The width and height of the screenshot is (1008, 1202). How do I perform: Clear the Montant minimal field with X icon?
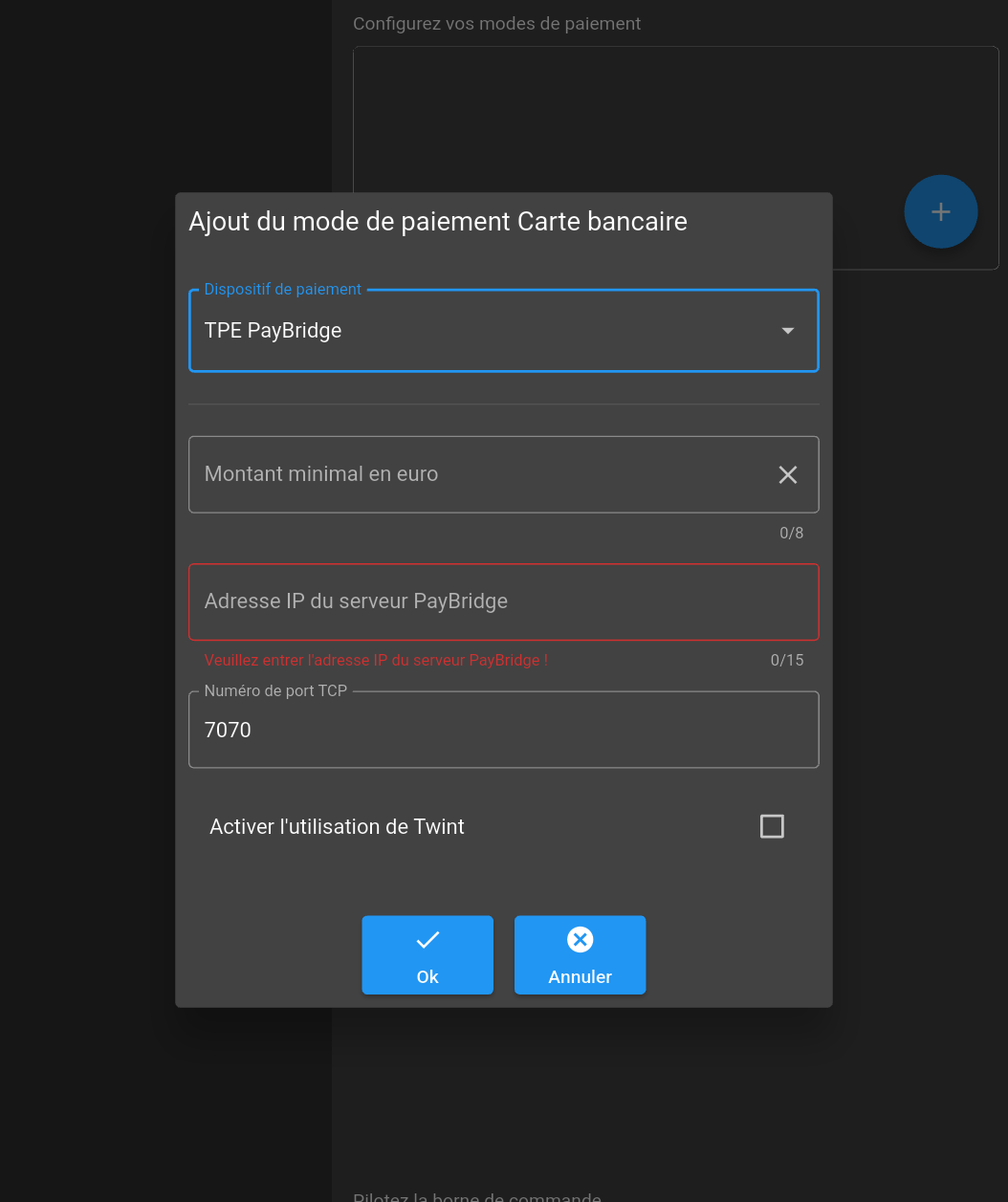point(787,474)
